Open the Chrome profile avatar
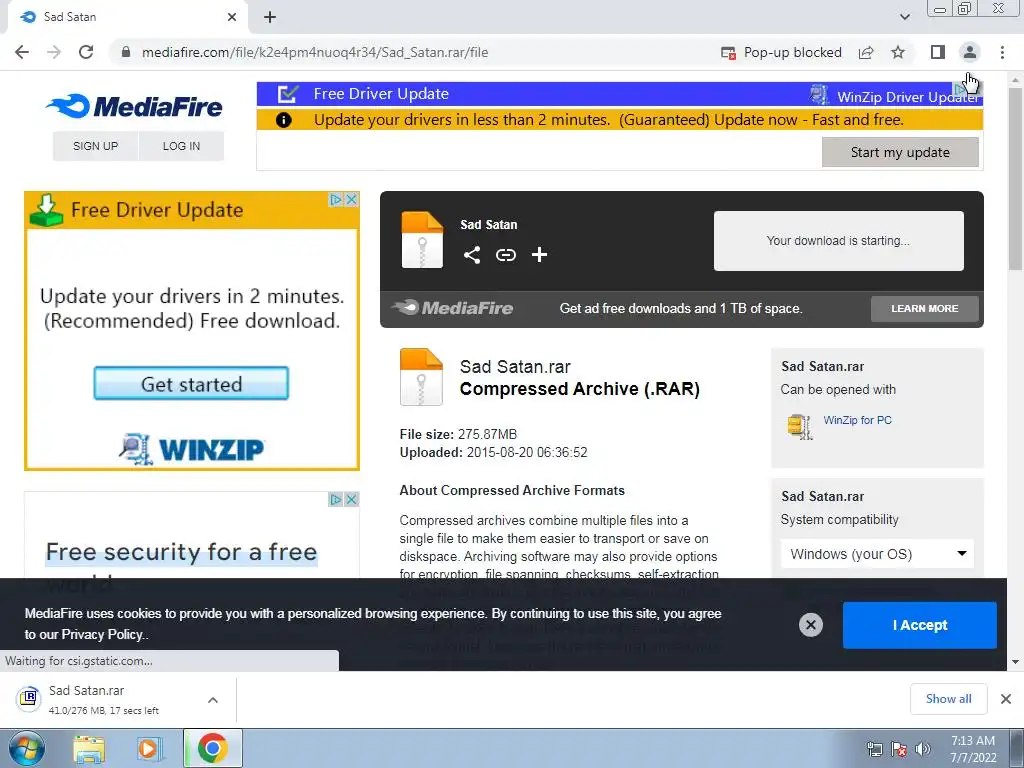 pyautogui.click(x=970, y=52)
